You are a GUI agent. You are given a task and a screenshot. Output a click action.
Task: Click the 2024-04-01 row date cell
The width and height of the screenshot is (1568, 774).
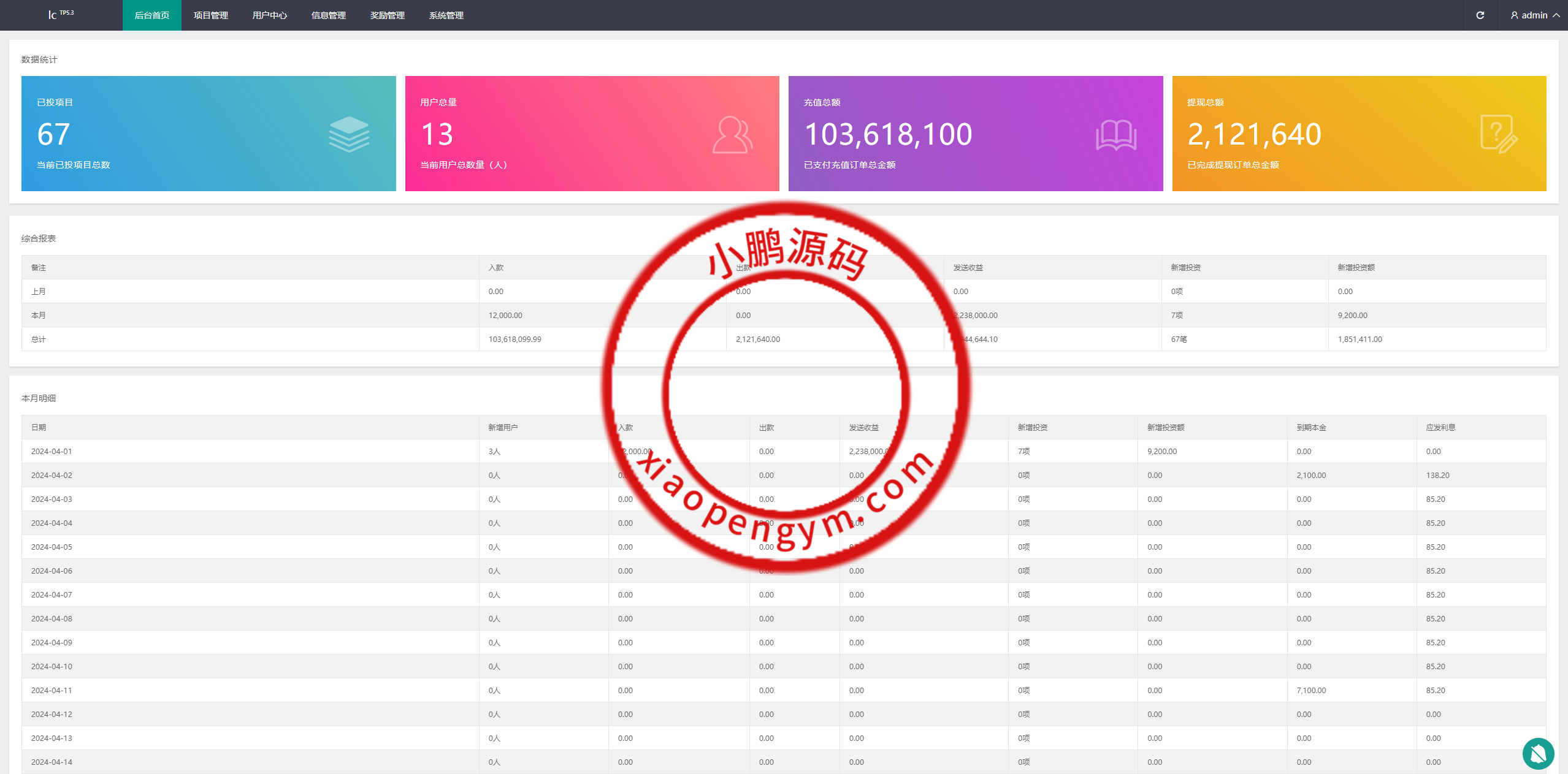[x=52, y=451]
